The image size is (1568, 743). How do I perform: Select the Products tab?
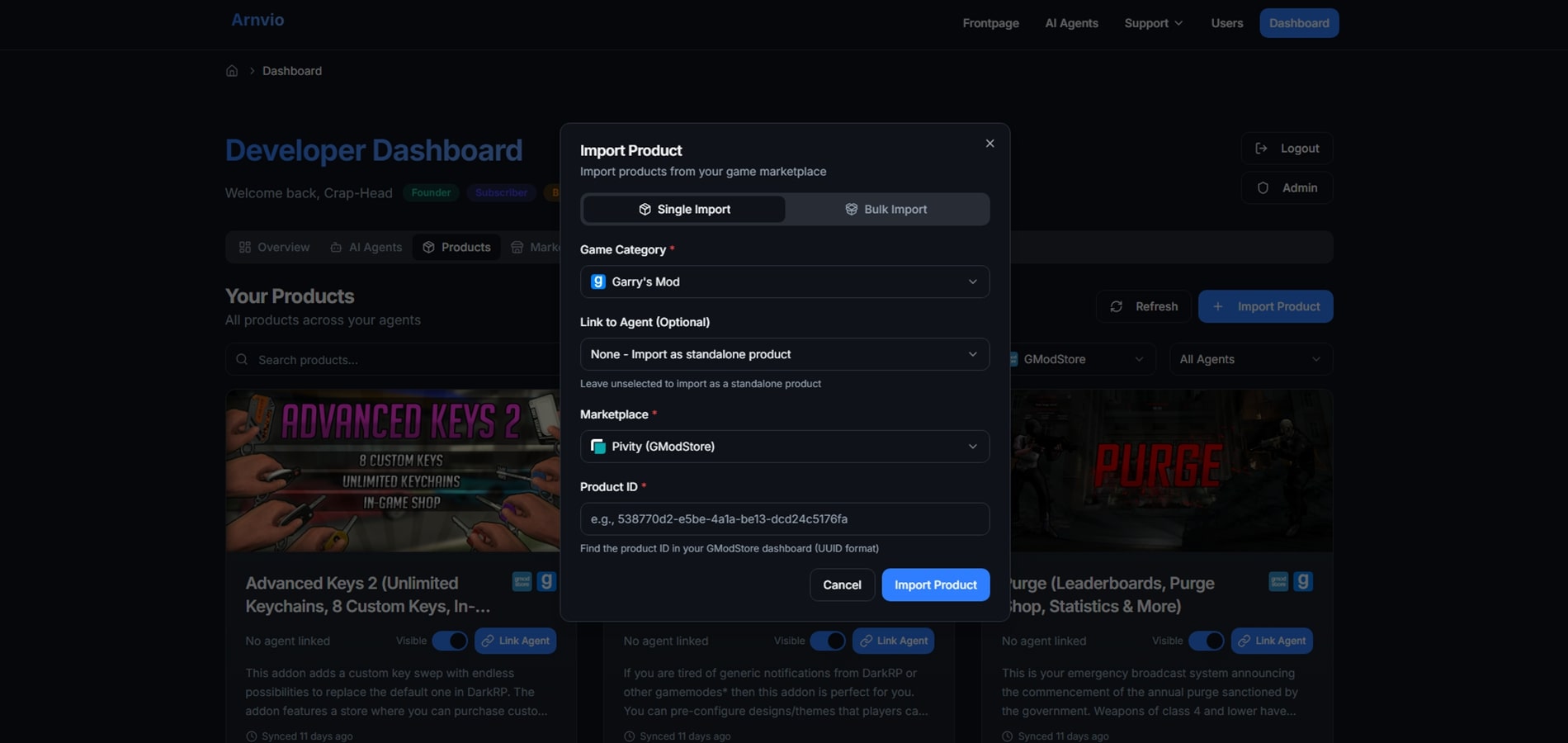456,247
